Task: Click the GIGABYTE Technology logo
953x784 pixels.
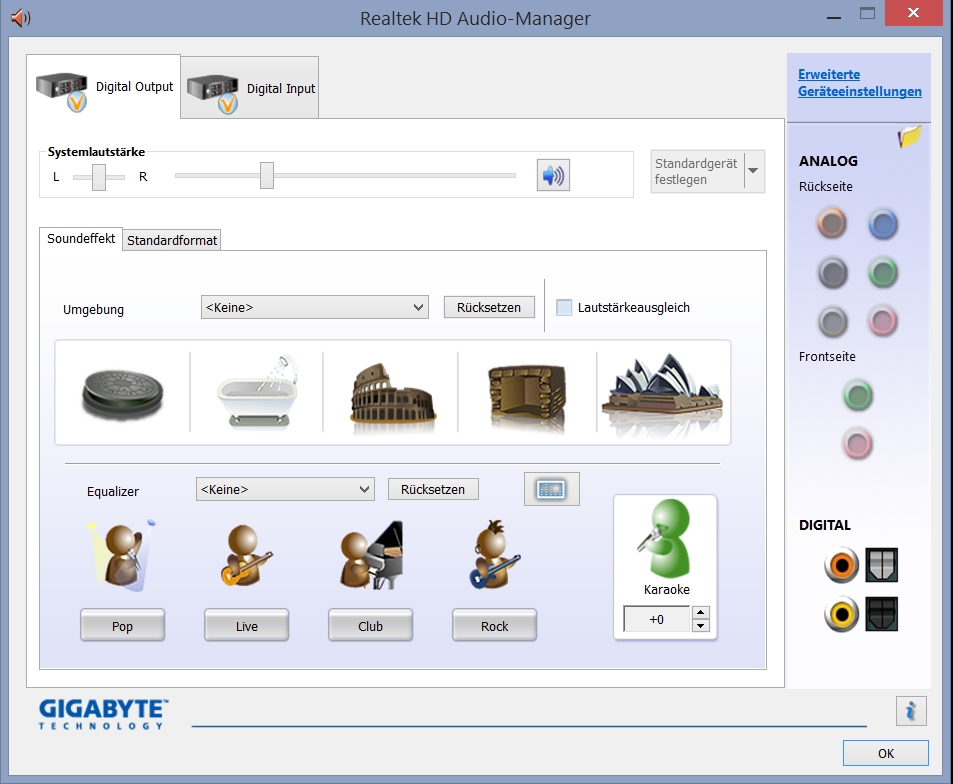Action: 103,714
